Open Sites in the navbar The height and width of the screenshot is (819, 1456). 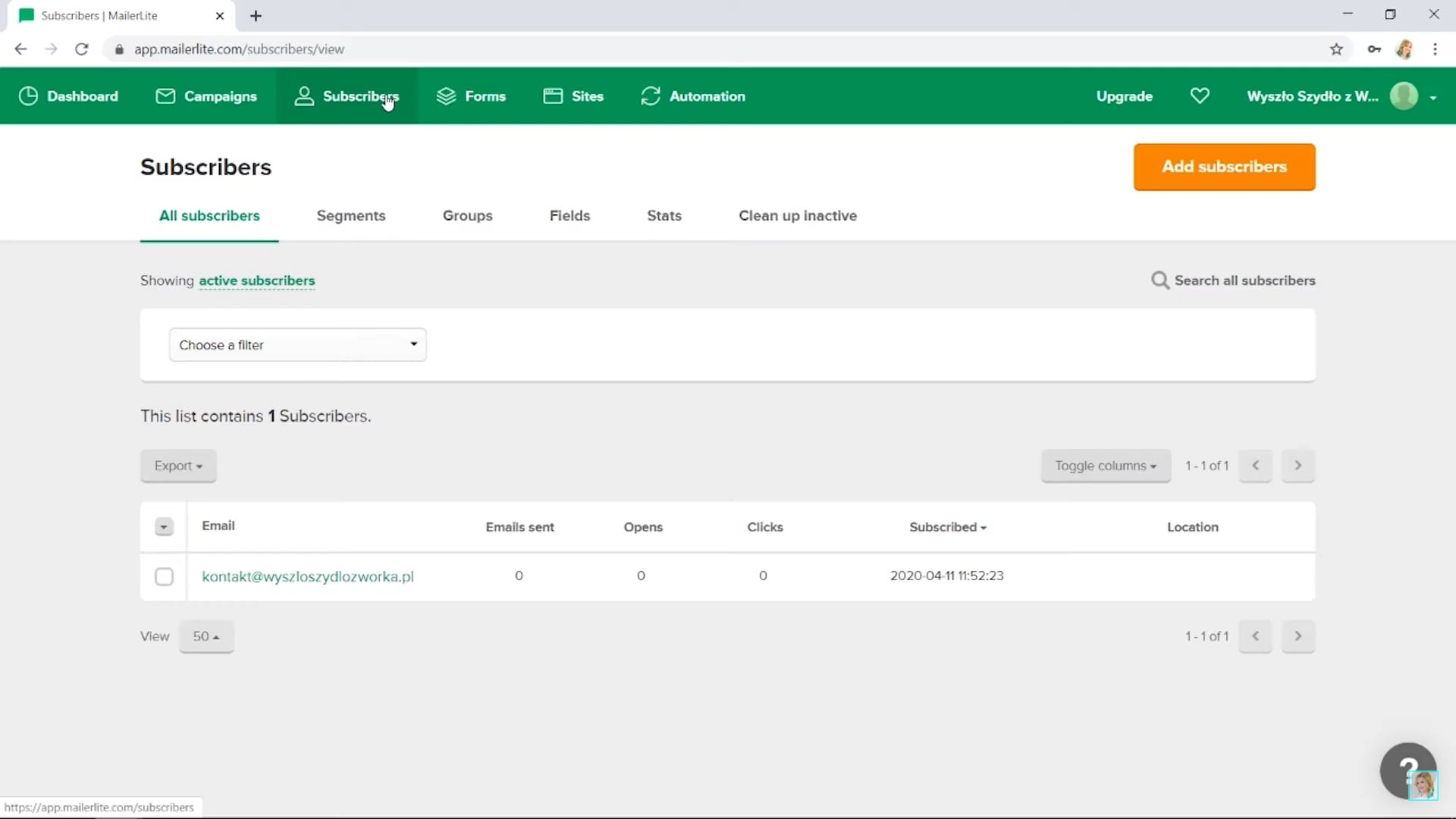[x=588, y=96]
